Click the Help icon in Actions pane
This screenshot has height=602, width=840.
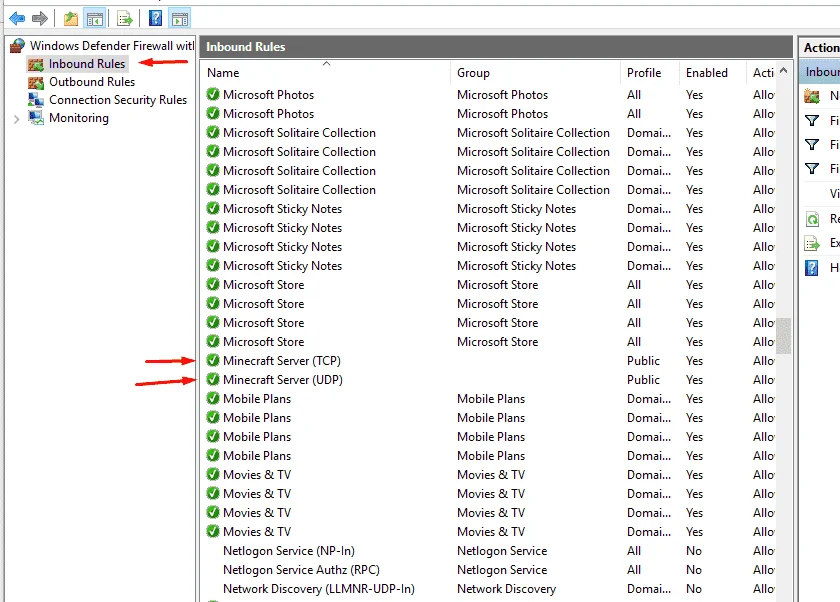[812, 268]
